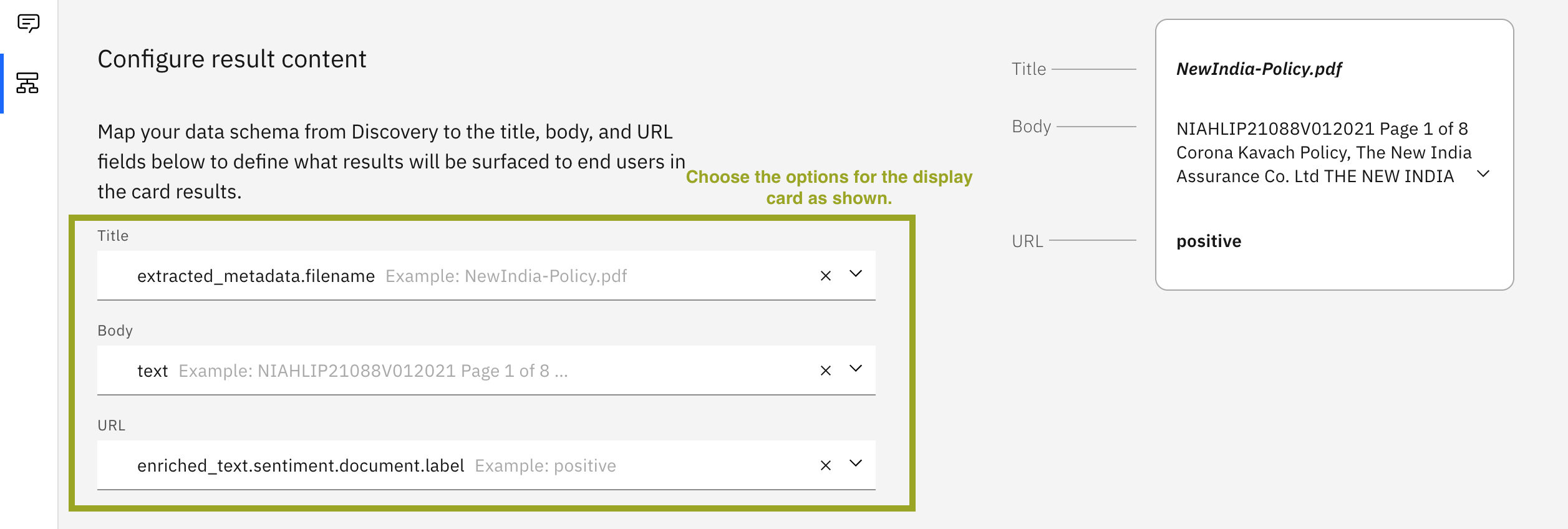The image size is (1568, 529).
Task: Expand the Title field dropdown
Action: (x=856, y=274)
